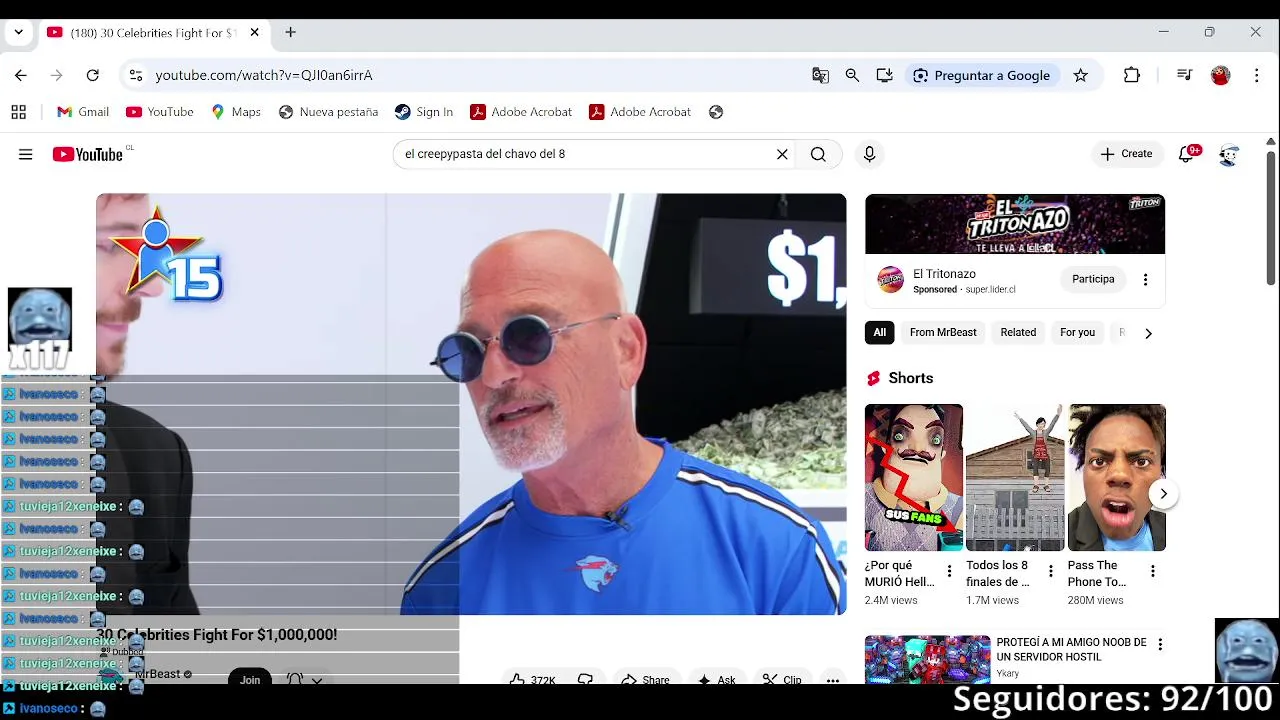Viewport: 1280px width, 720px height.
Task: Open the globe bookmark icon
Action: coord(716,112)
